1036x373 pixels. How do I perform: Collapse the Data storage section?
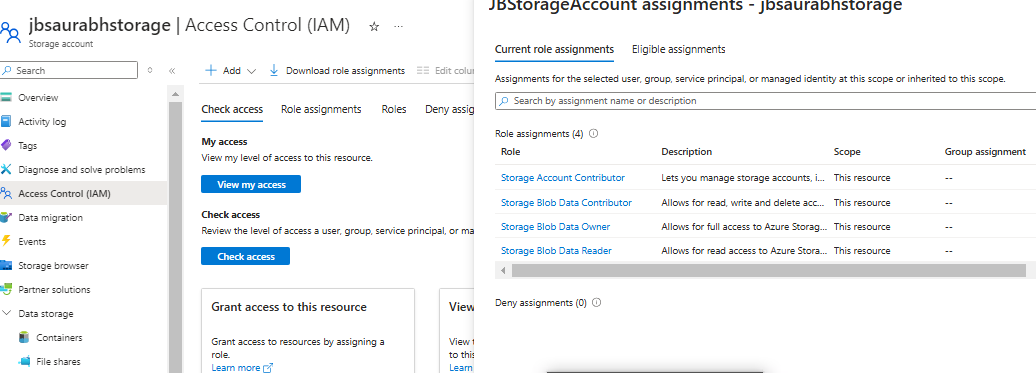pyautogui.click(x=7, y=314)
